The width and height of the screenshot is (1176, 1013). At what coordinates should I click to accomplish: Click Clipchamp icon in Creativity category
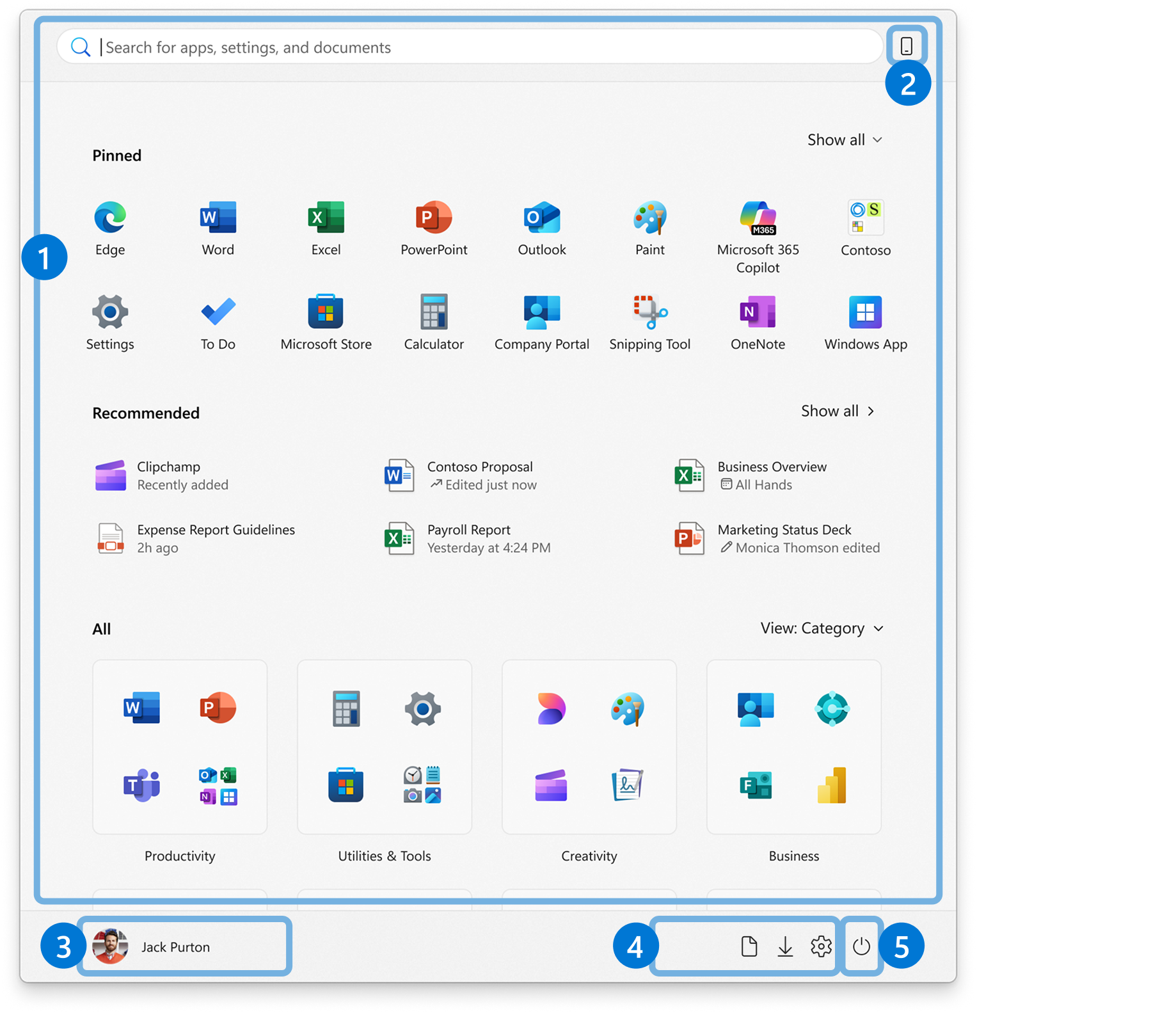click(551, 785)
